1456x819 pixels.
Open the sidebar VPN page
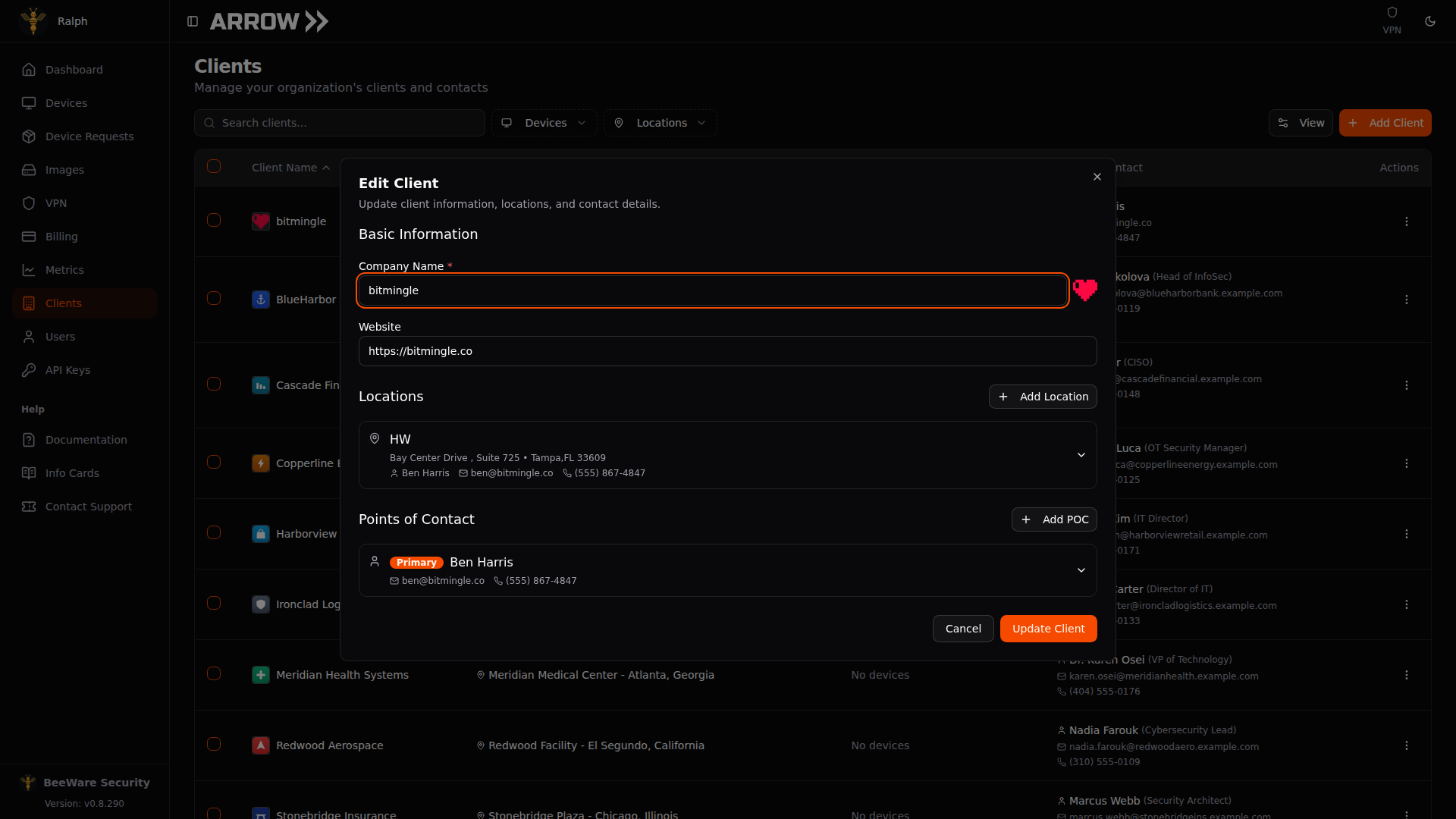click(x=85, y=203)
